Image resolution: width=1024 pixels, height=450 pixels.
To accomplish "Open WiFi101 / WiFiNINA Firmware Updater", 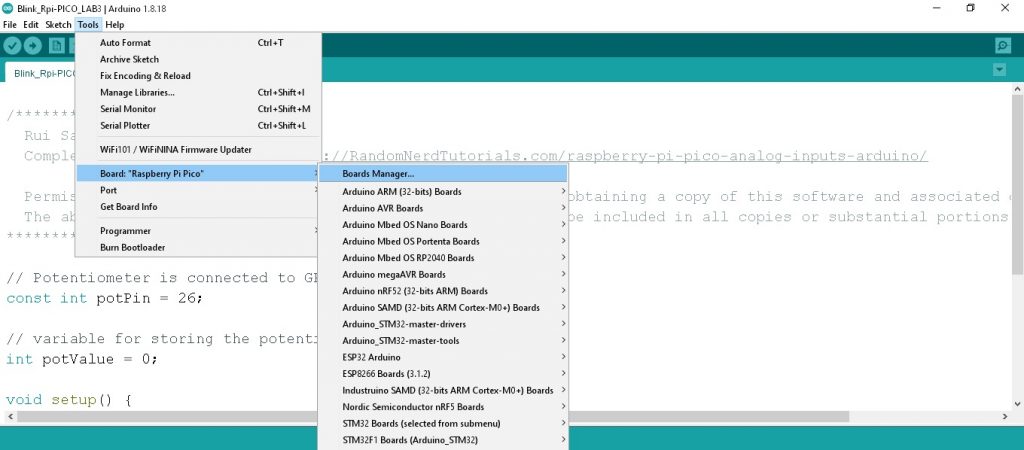I will 198,150.
